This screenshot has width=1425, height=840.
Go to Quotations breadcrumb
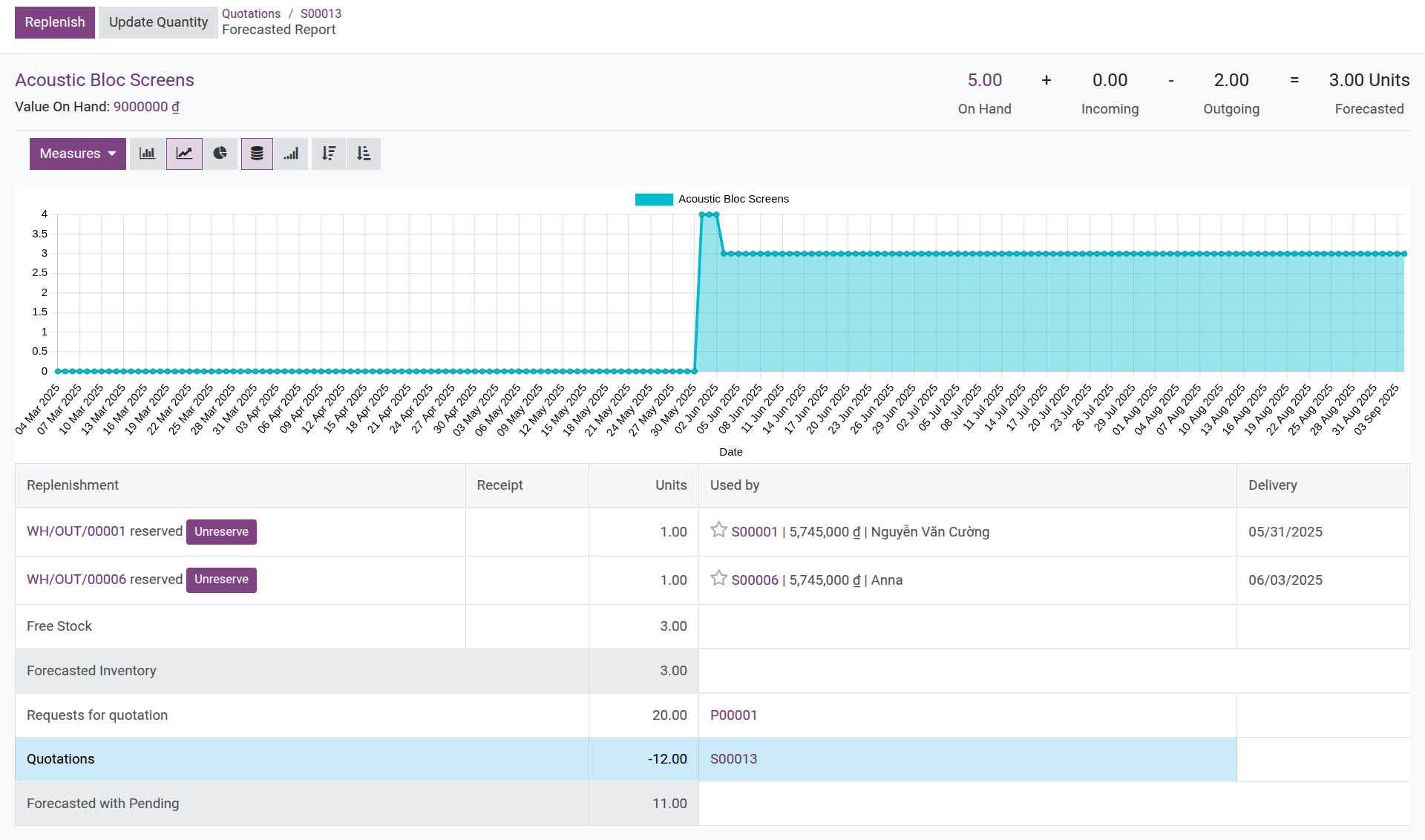251,13
